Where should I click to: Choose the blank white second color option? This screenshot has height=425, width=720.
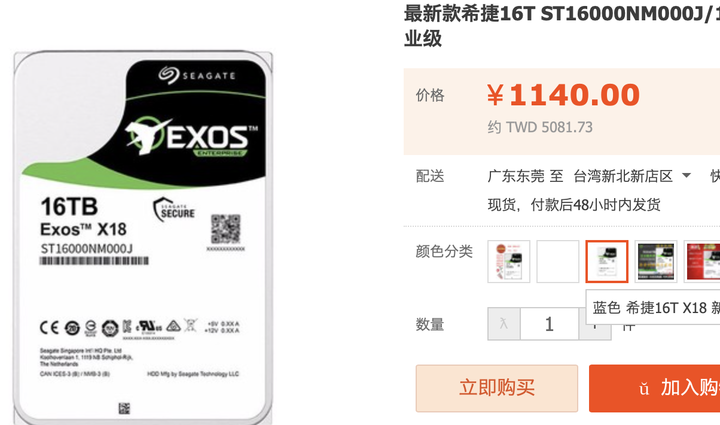pyautogui.click(x=558, y=261)
